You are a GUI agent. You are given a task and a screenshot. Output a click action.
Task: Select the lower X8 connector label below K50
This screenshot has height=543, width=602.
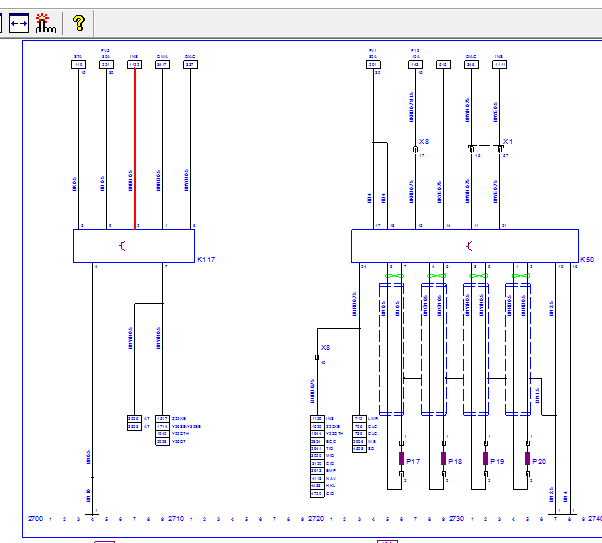[x=326, y=348]
